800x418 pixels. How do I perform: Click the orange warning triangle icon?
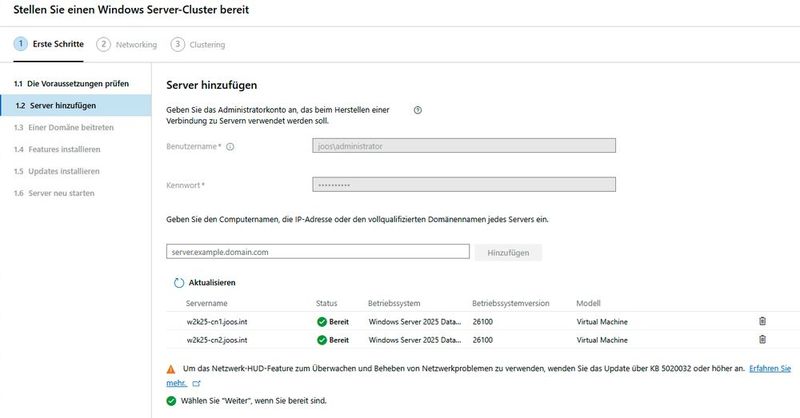tap(171, 369)
